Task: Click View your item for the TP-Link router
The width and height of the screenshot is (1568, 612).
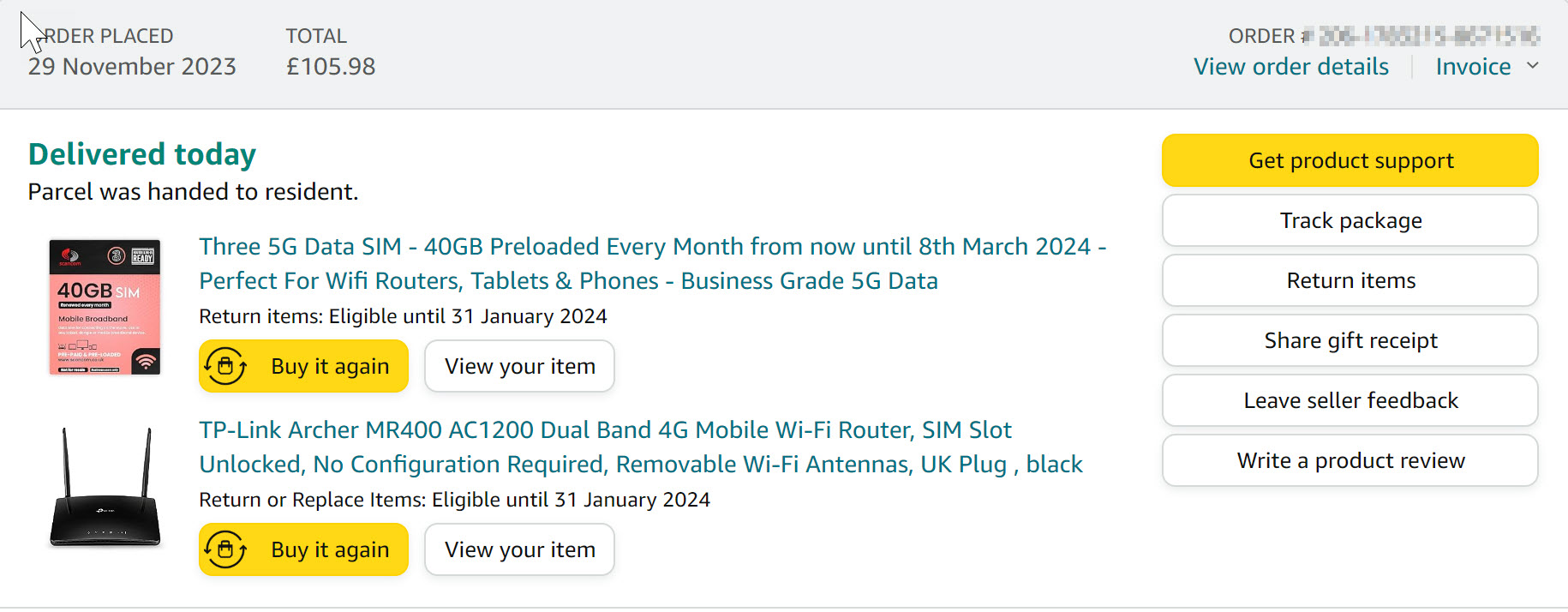Action: point(519,549)
